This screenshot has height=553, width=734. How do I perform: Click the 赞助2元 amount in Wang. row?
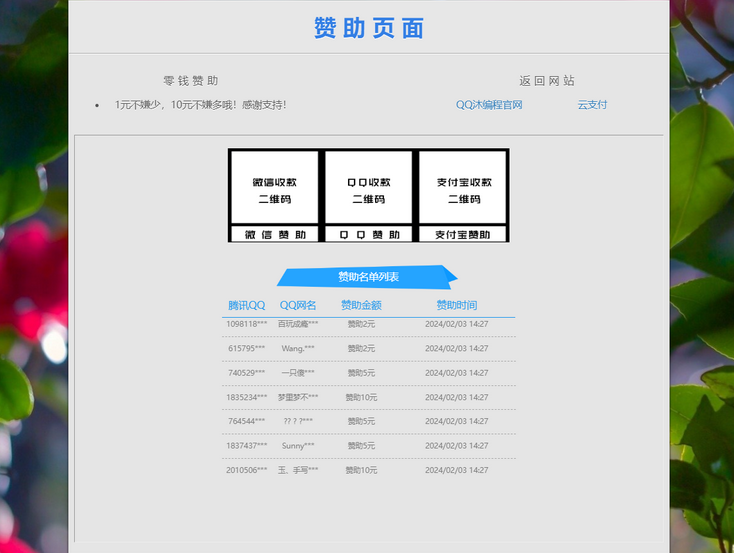tap(361, 348)
